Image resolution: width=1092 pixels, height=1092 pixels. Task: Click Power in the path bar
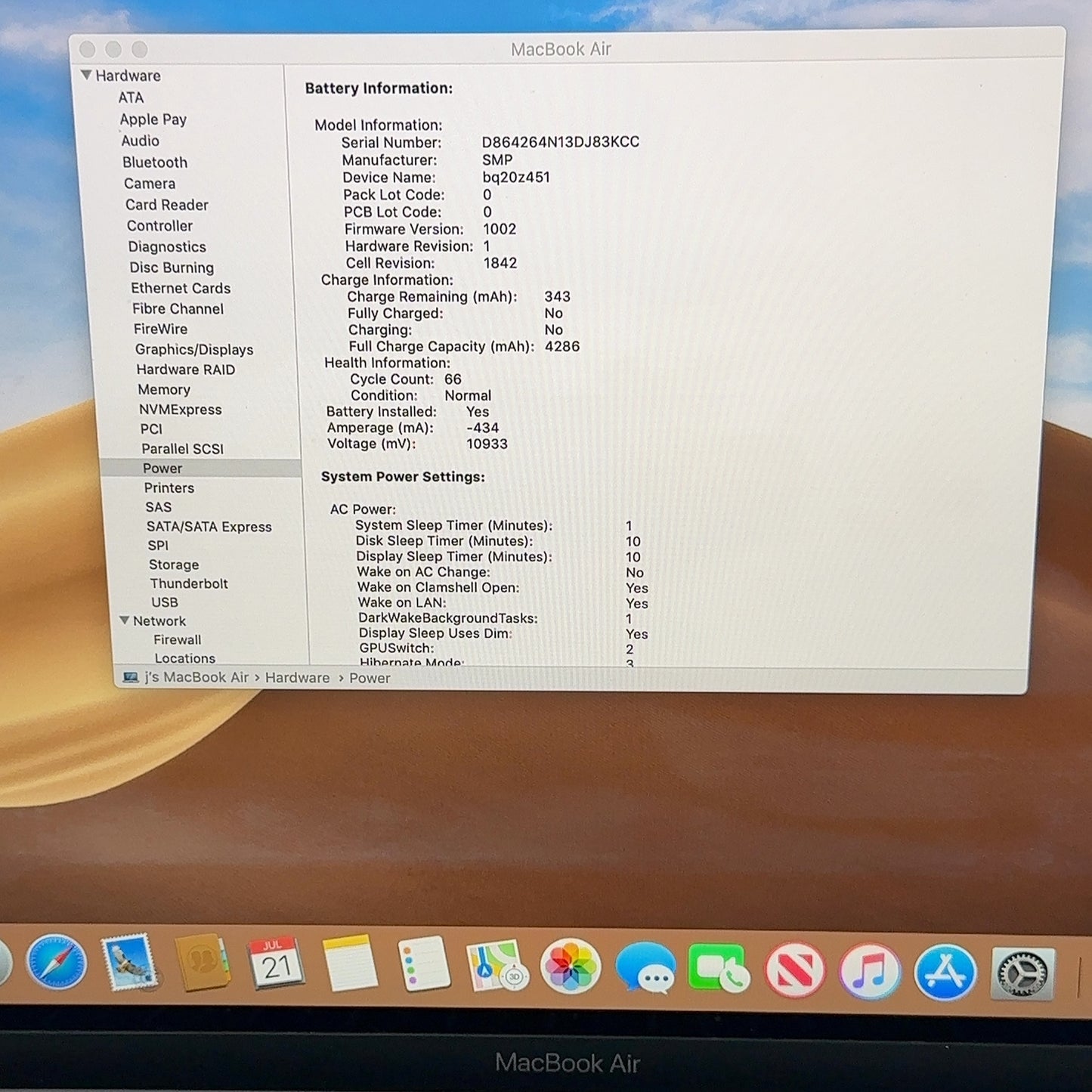coord(370,679)
